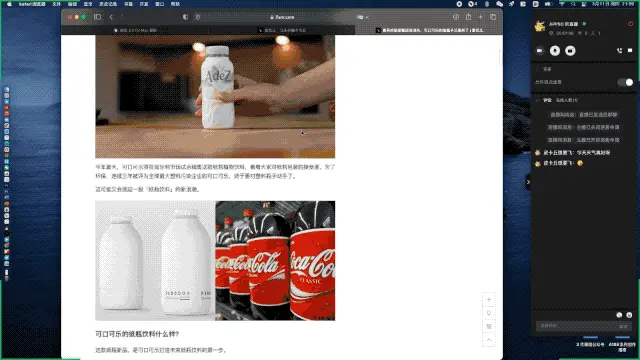The width and height of the screenshot is (640, 360).
Task: Switch to the middle Safari tab
Action: [x=282, y=30]
